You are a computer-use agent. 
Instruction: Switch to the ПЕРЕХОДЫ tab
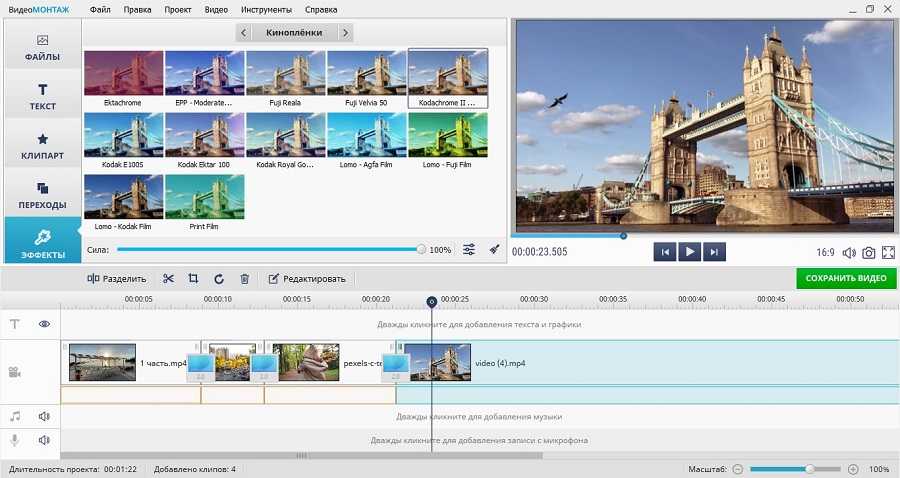coord(42,195)
